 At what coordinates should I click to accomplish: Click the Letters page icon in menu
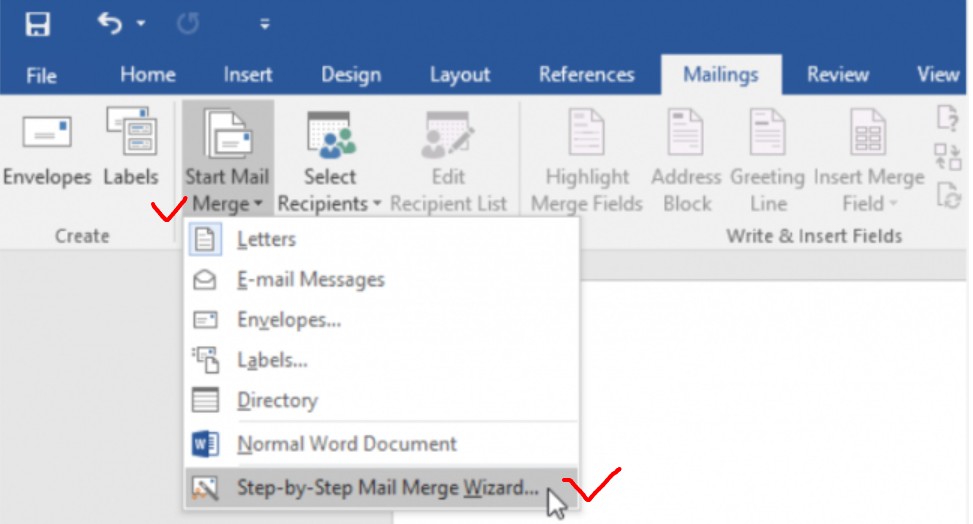point(205,239)
